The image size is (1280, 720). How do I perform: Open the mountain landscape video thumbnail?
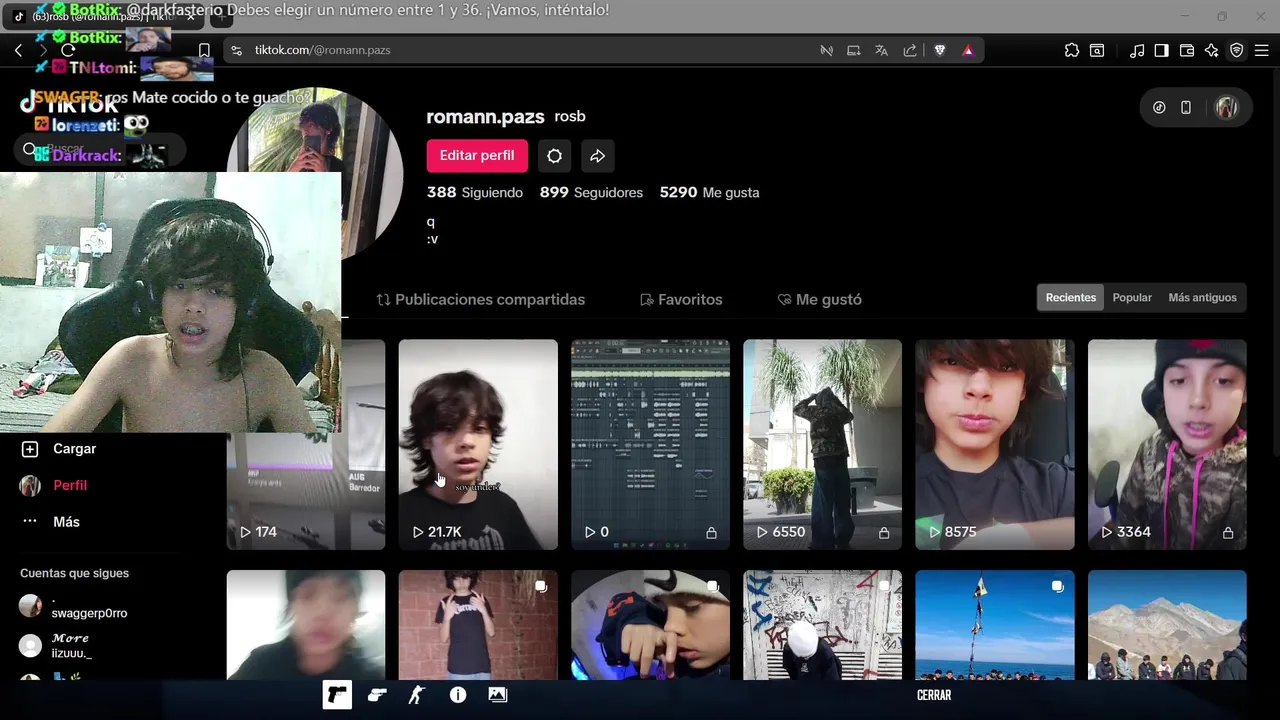[x=1167, y=625]
